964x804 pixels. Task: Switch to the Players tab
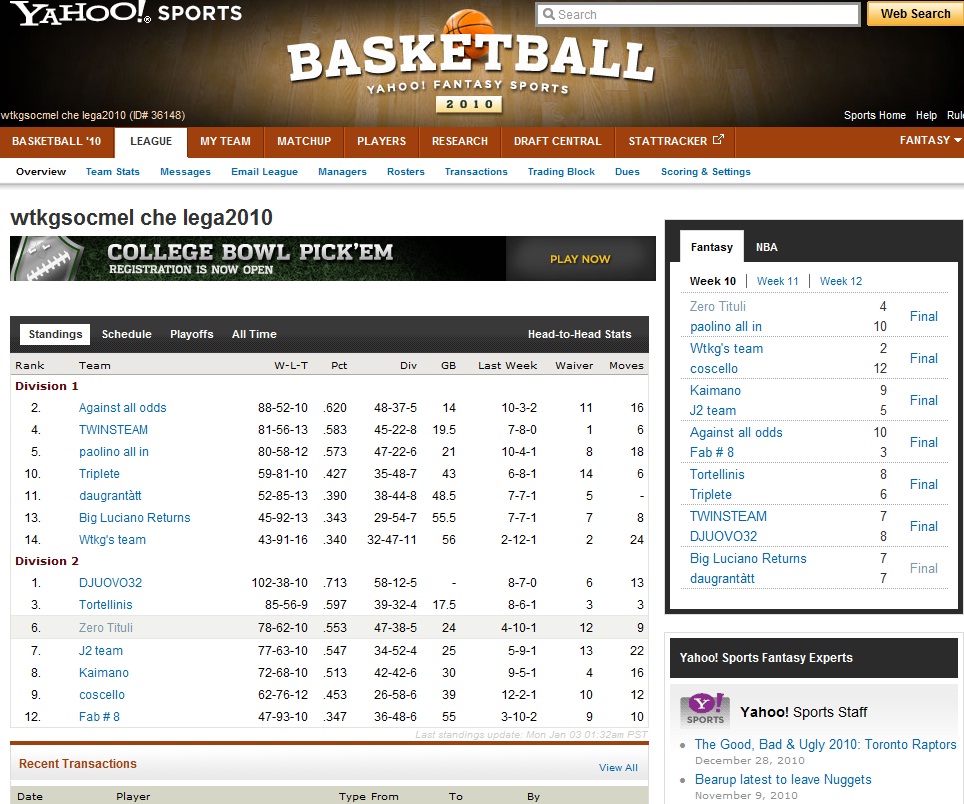pyautogui.click(x=381, y=141)
